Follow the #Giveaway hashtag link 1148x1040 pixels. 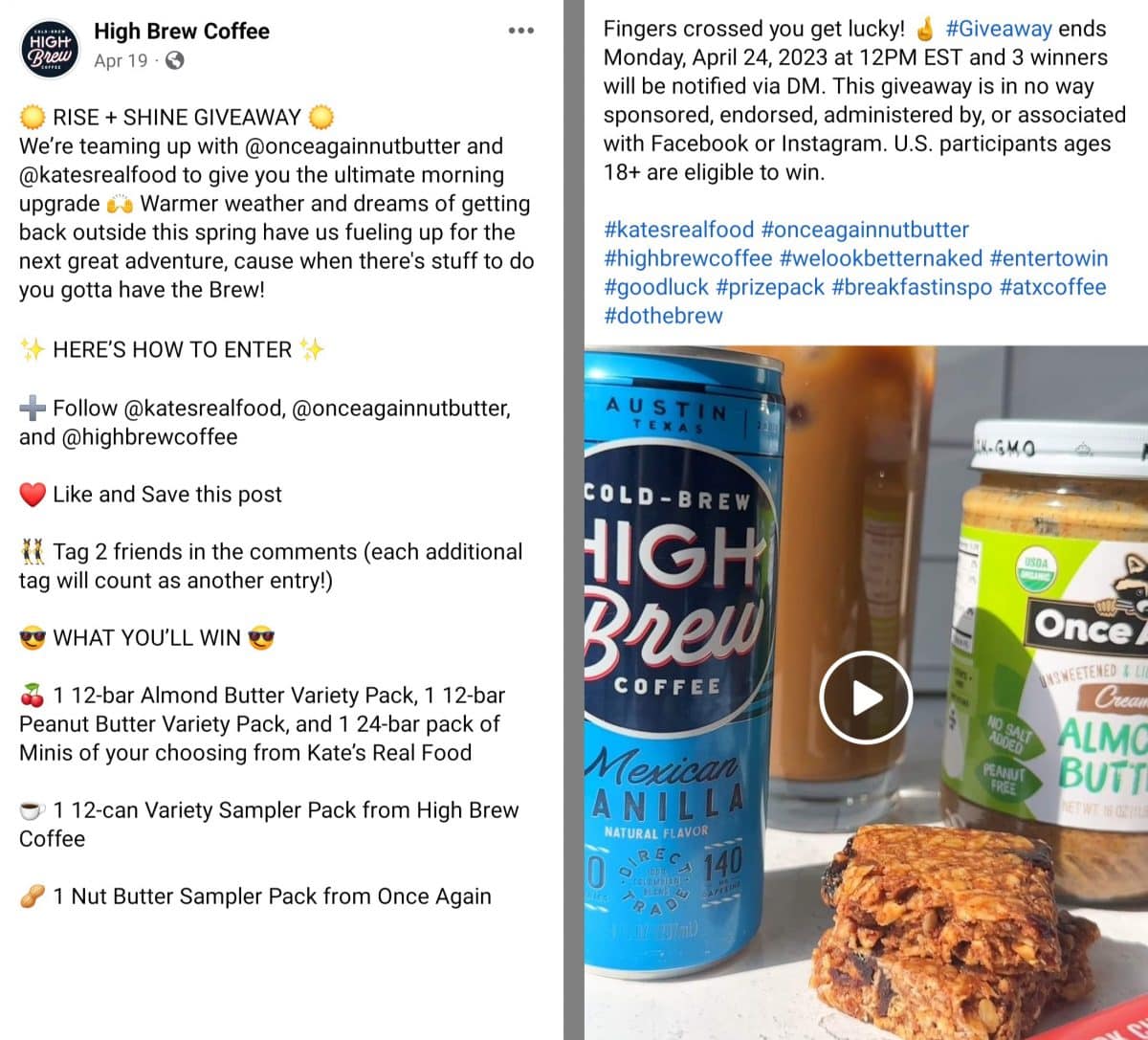coord(998,29)
